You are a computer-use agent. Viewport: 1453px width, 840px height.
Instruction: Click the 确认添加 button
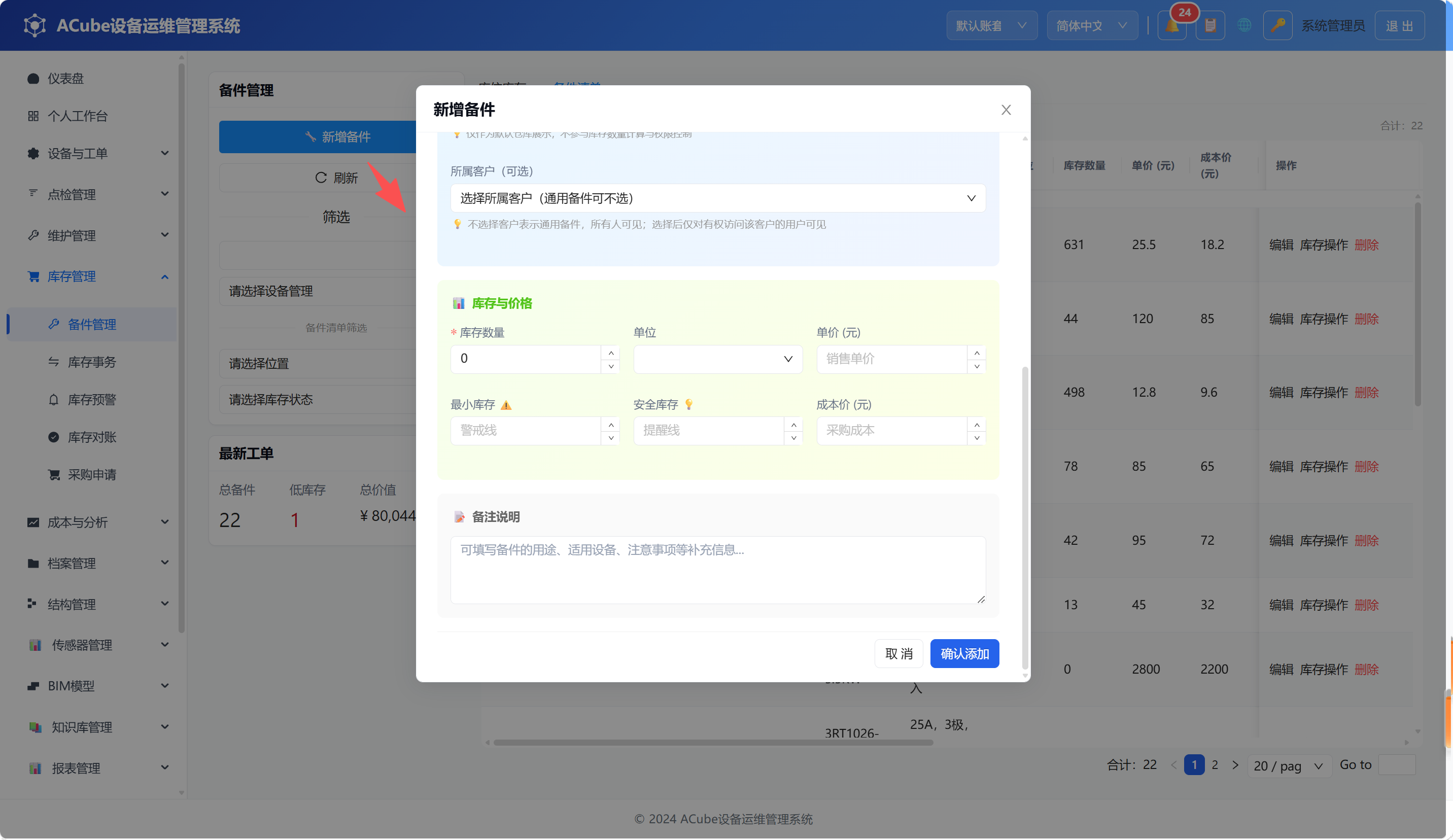pos(964,653)
